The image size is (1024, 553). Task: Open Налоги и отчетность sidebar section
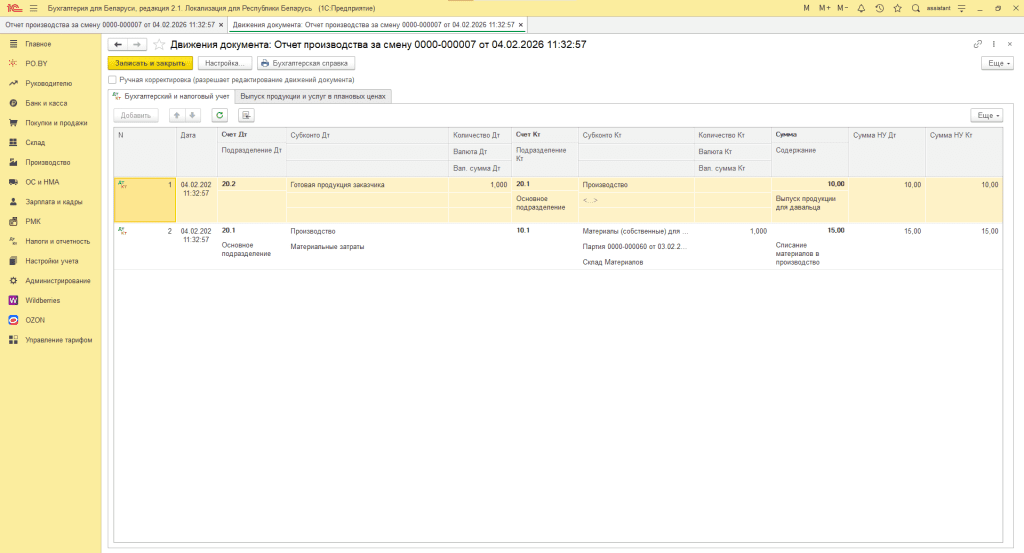pos(57,241)
